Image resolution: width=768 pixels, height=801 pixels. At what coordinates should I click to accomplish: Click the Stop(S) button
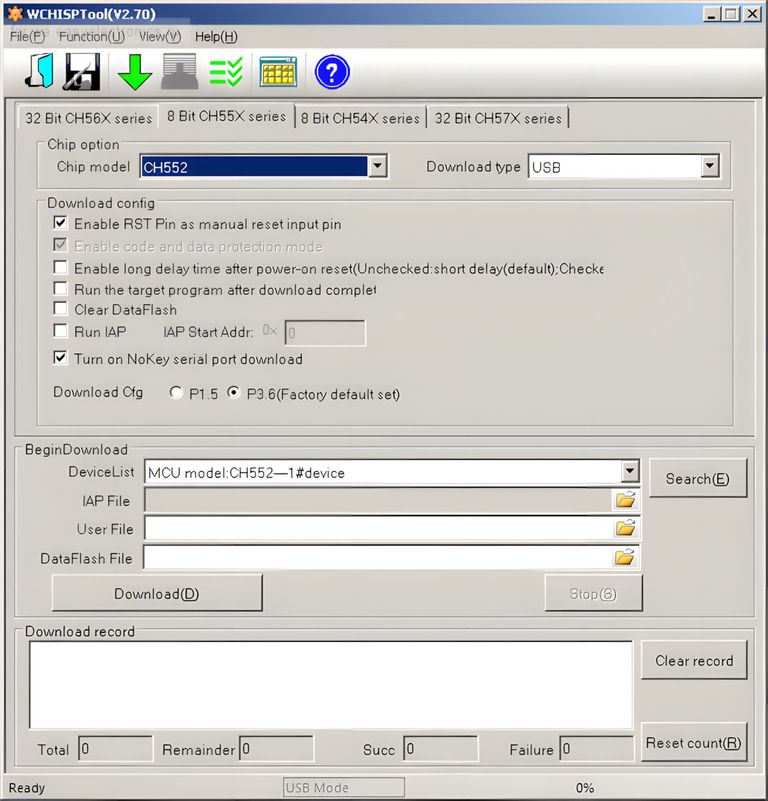(x=593, y=593)
